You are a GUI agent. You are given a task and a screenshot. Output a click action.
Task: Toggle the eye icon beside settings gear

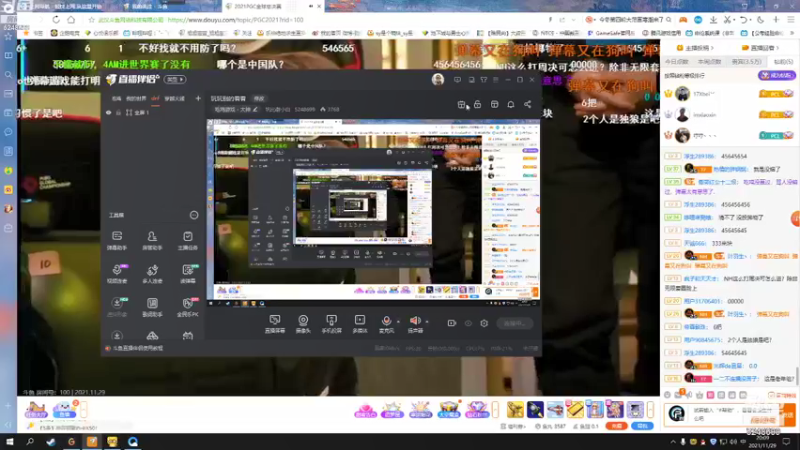[x=468, y=323]
